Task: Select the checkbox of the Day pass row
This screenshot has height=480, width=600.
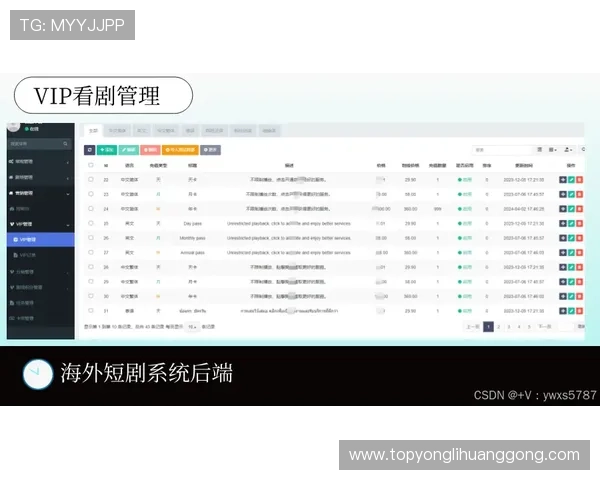Action: click(x=91, y=223)
